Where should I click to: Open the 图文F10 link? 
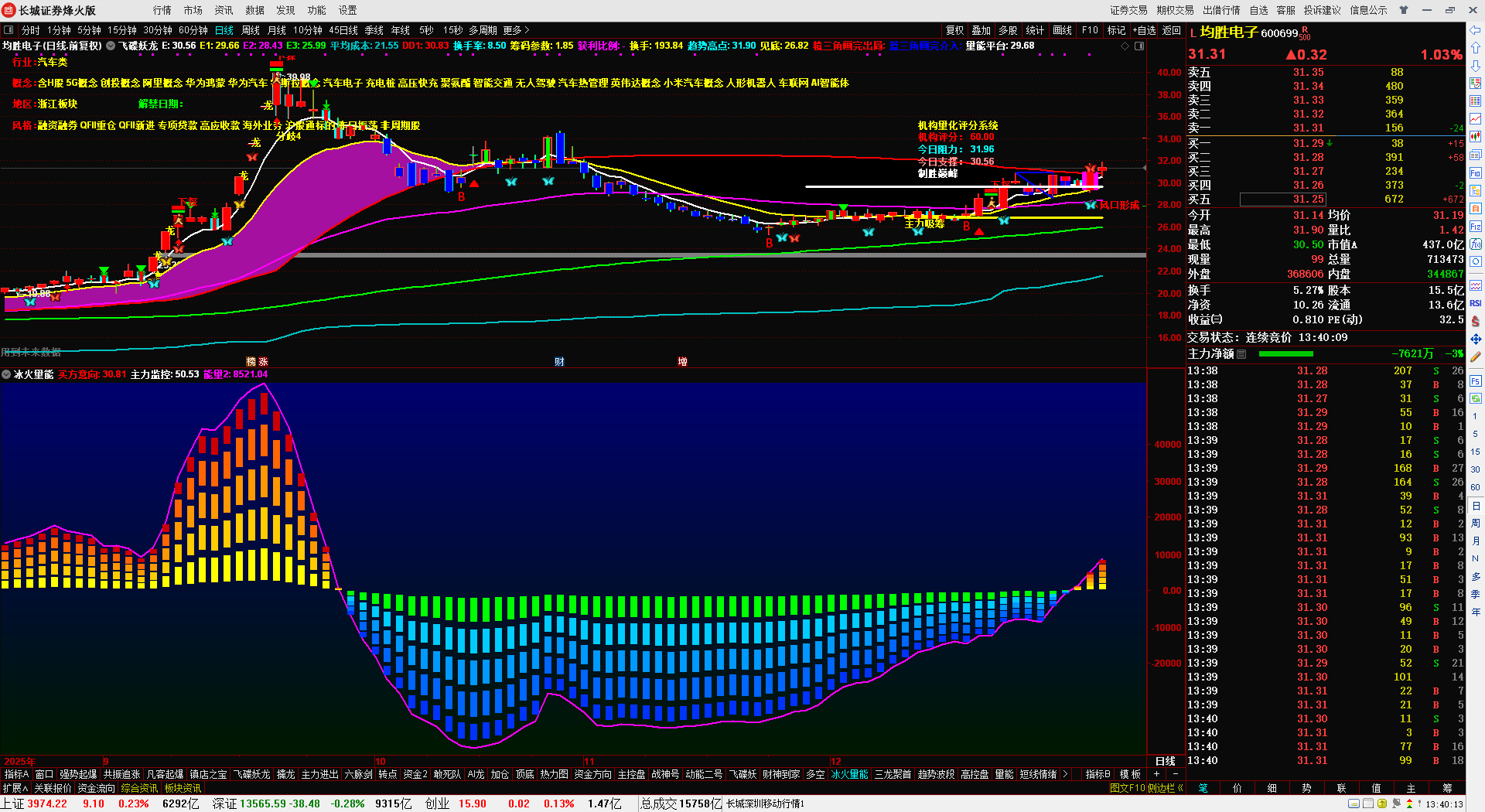(1127, 788)
